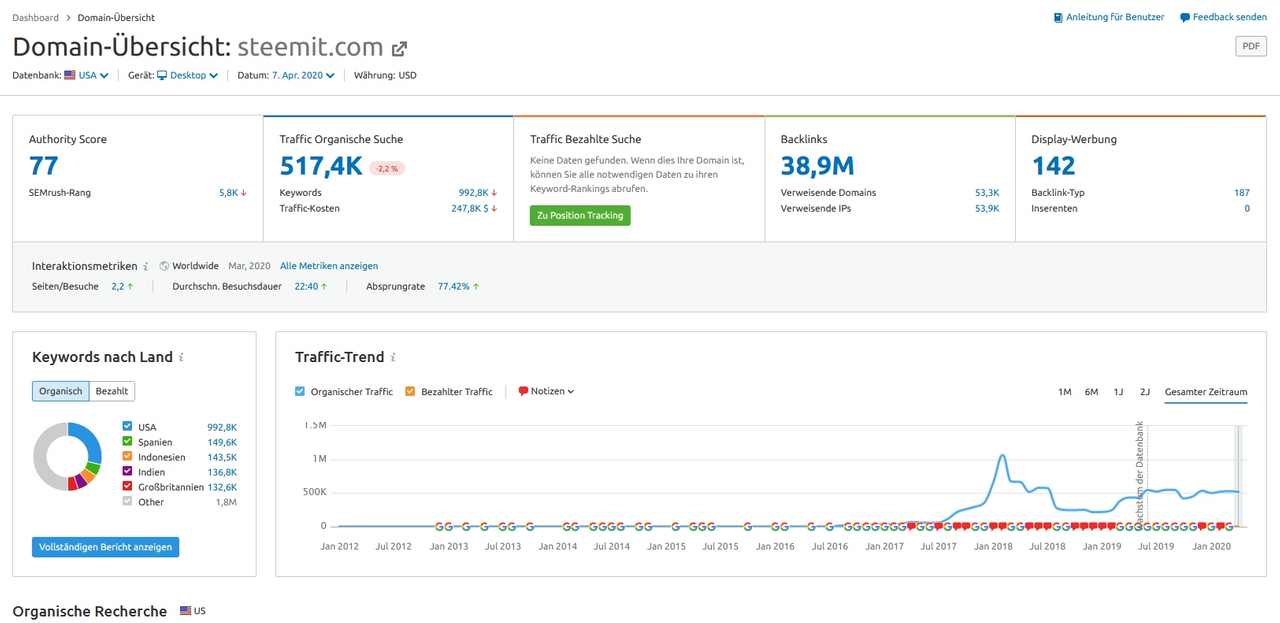Click the Display-Werbung value 142
This screenshot has height=623, width=1280.
coord(1053,166)
